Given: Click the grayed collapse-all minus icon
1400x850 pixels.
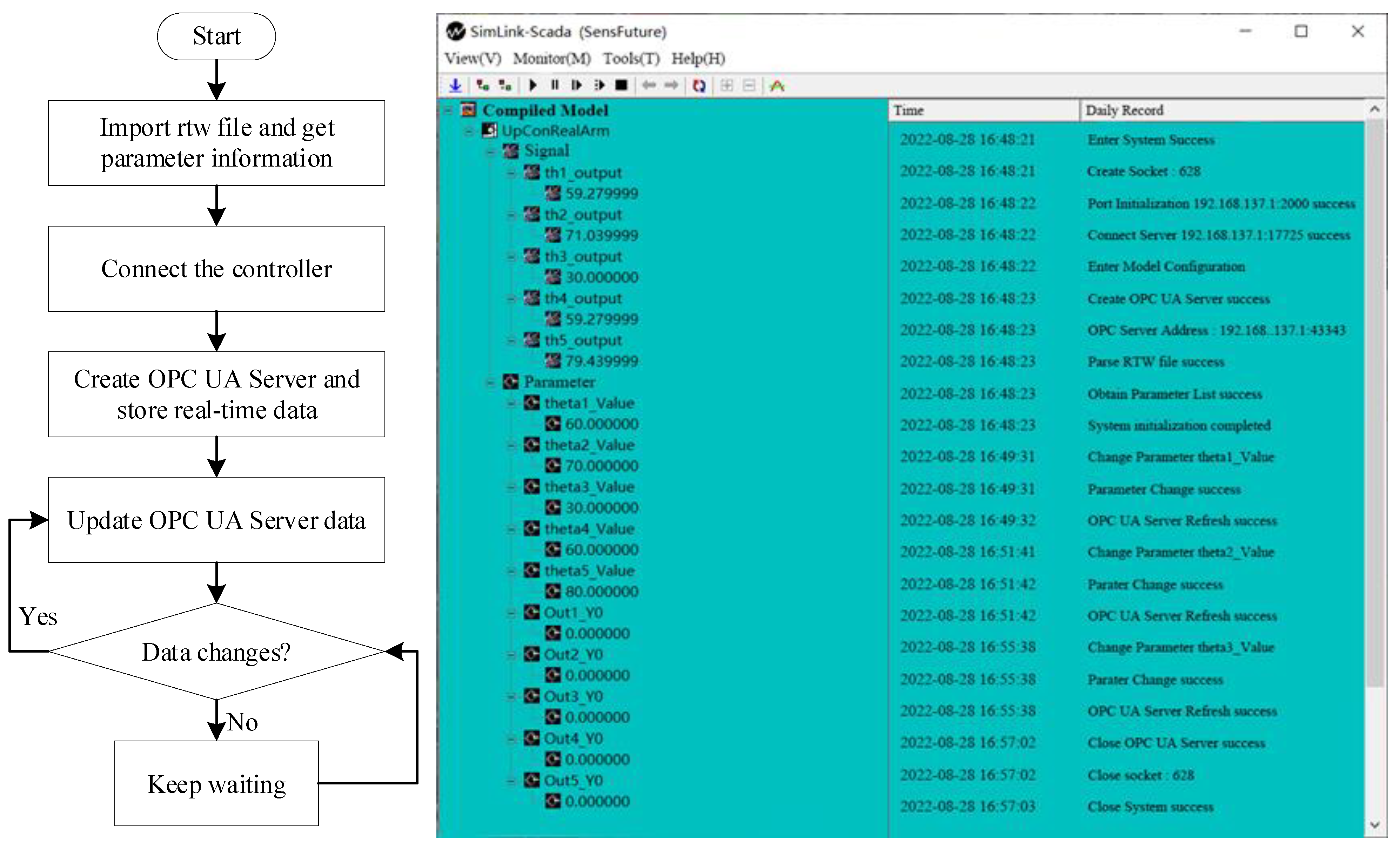Looking at the screenshot, I should tap(749, 85).
